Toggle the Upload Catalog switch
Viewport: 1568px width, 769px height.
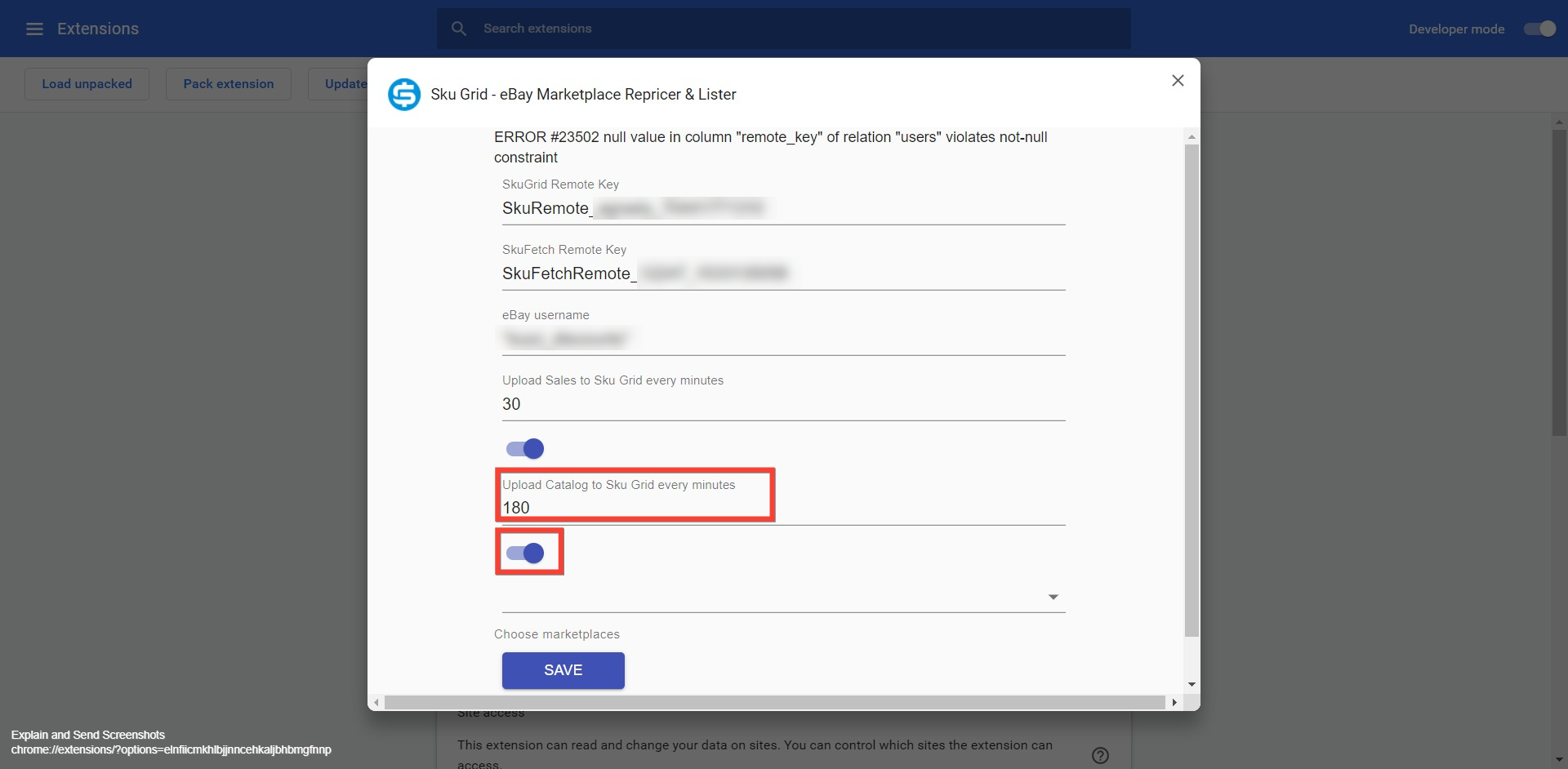pos(525,553)
